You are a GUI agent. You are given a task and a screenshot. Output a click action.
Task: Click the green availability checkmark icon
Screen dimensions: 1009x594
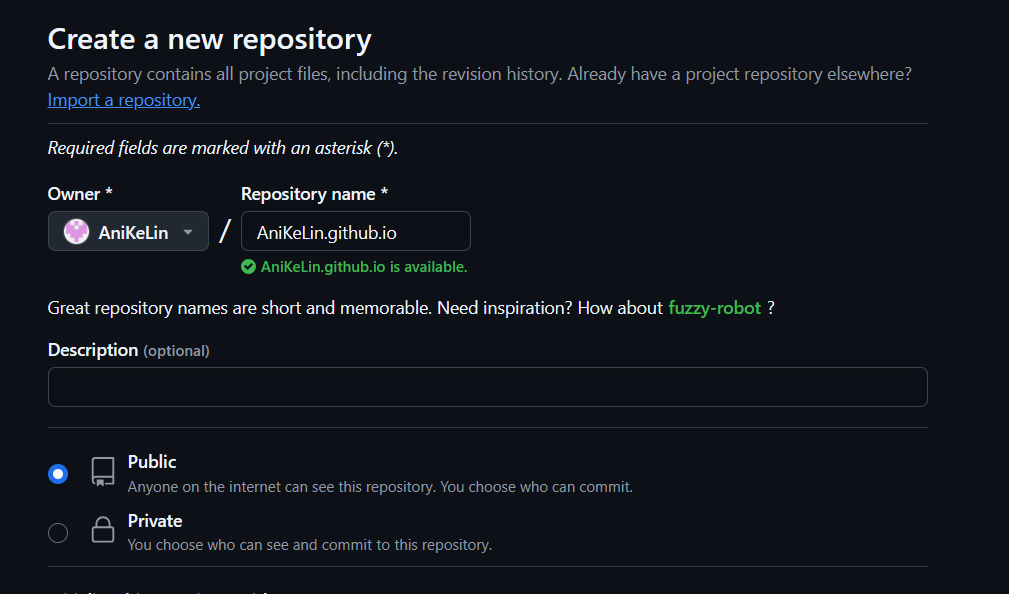pyautogui.click(x=247, y=267)
